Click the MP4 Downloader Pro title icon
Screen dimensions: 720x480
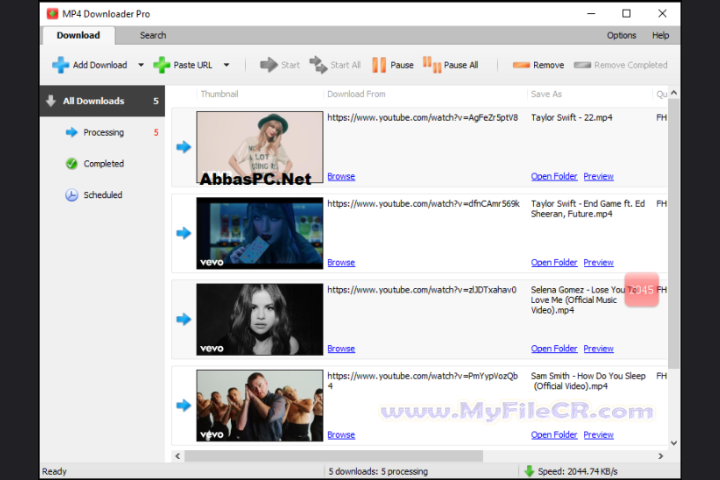pos(52,14)
